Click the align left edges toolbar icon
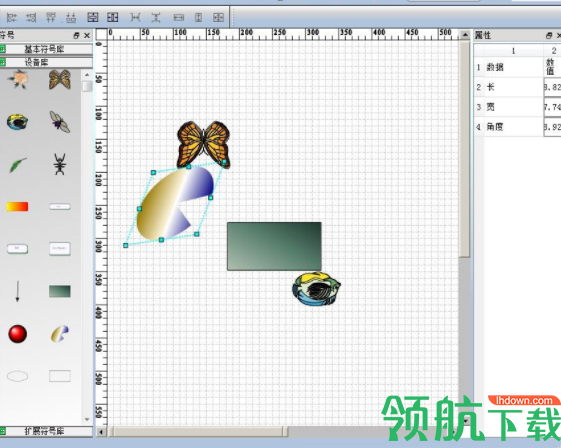The image size is (561, 448). tap(12, 17)
